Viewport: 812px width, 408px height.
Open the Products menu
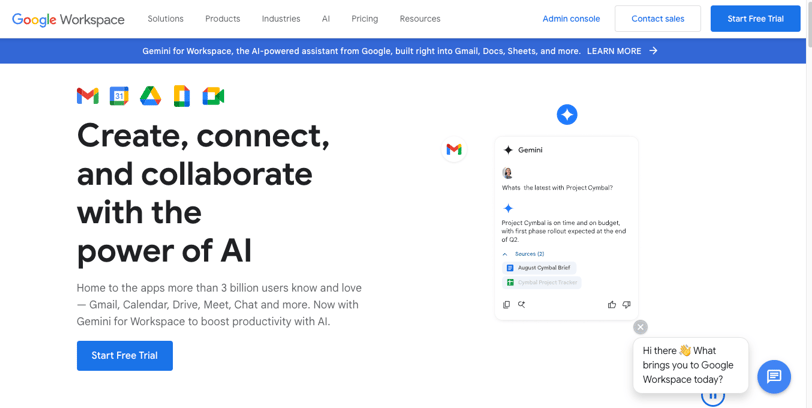pyautogui.click(x=222, y=19)
